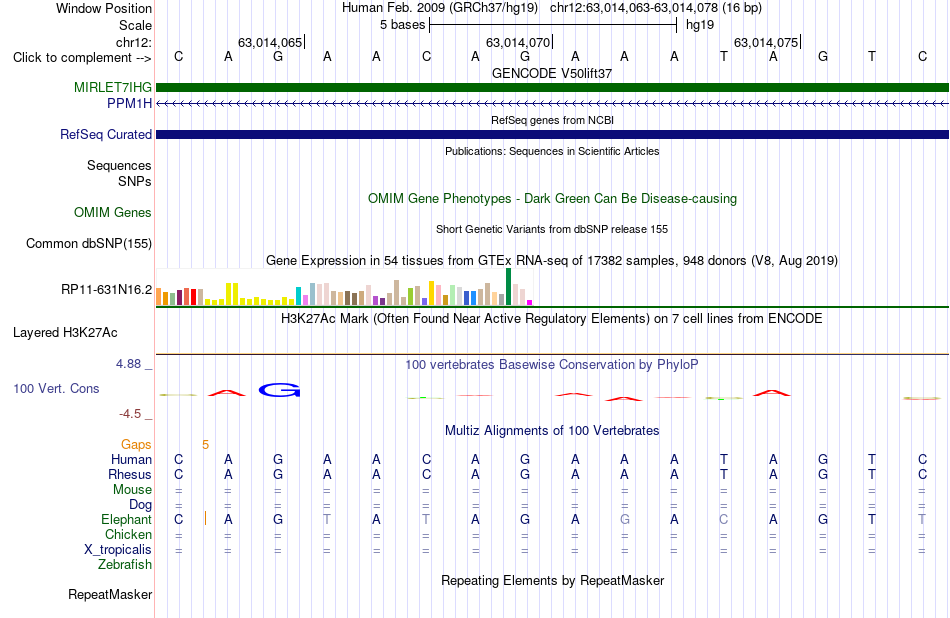Open '100 vertebrates Basewise Conservation by PhyloP'
The height and width of the screenshot is (618, 950).
[552, 365]
